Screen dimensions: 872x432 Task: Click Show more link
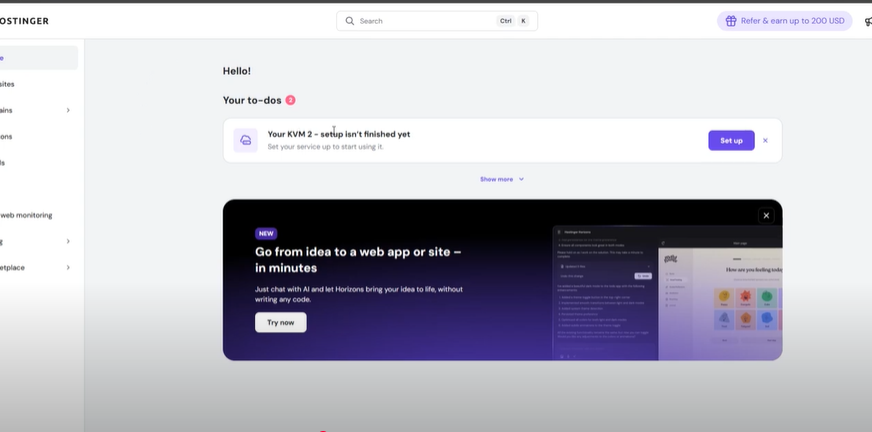(x=496, y=179)
